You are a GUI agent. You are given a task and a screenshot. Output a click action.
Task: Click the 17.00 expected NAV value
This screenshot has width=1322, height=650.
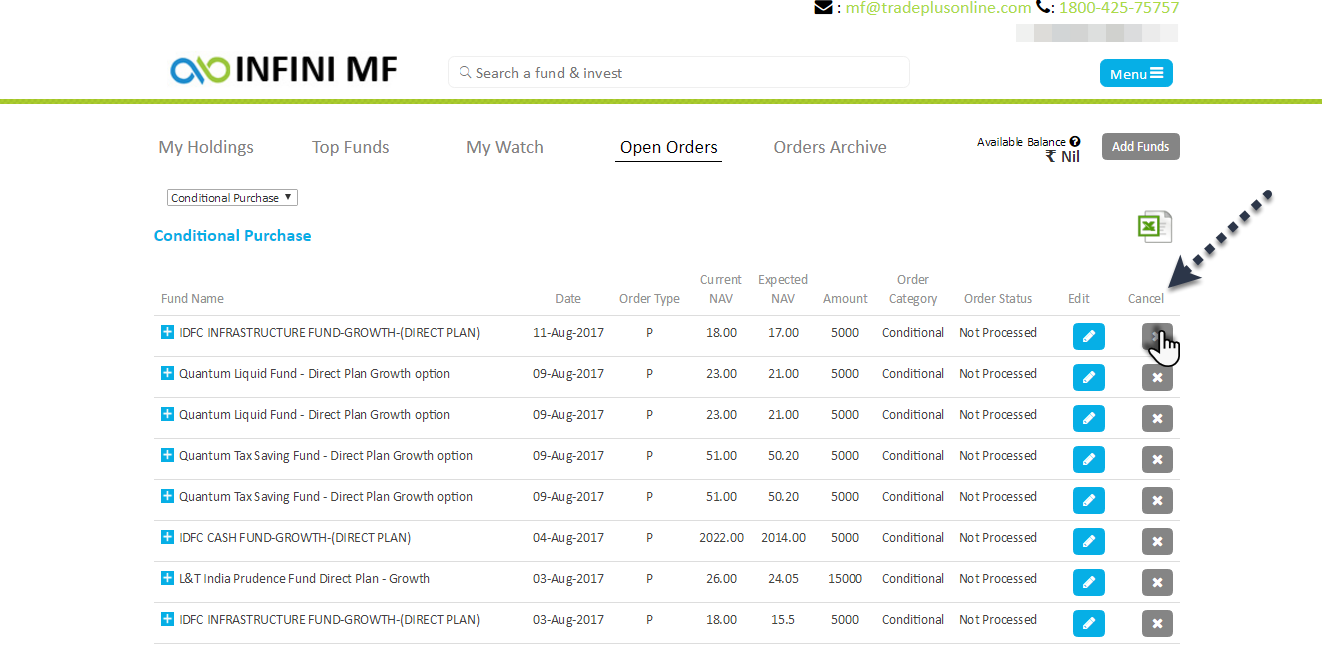[783, 333]
